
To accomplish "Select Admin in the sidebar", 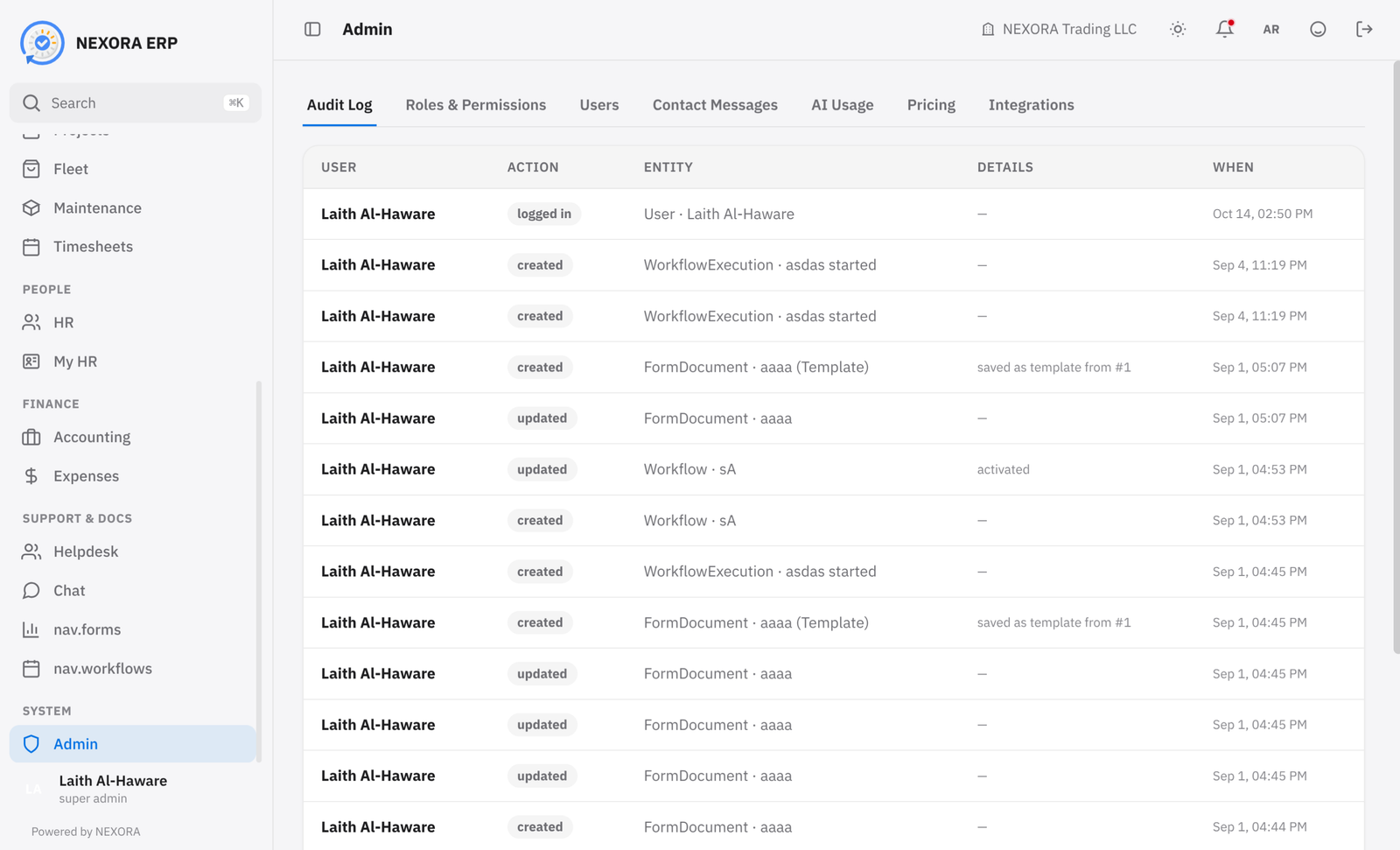I will [133, 744].
